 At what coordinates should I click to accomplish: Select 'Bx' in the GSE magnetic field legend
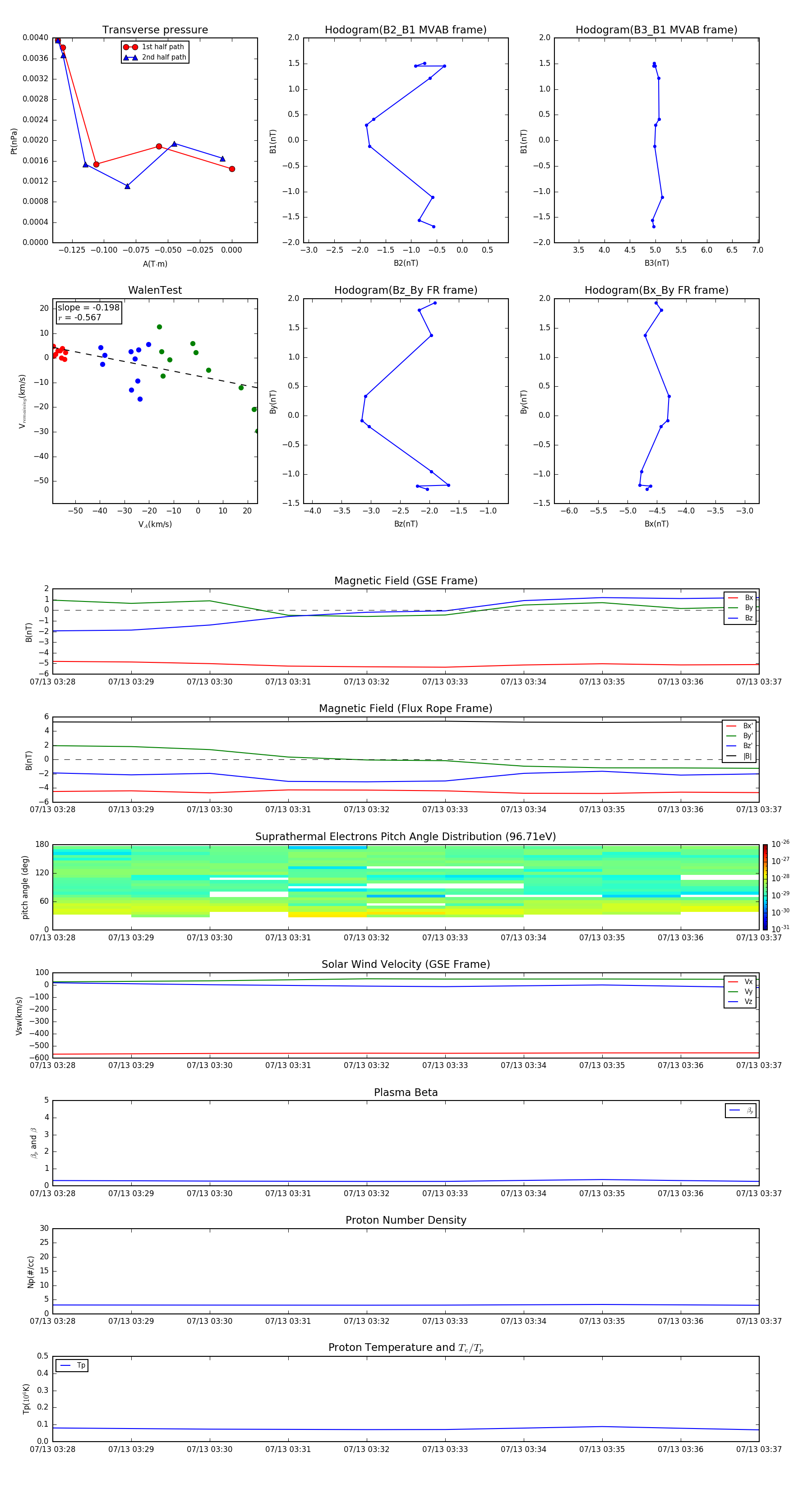click(x=740, y=598)
